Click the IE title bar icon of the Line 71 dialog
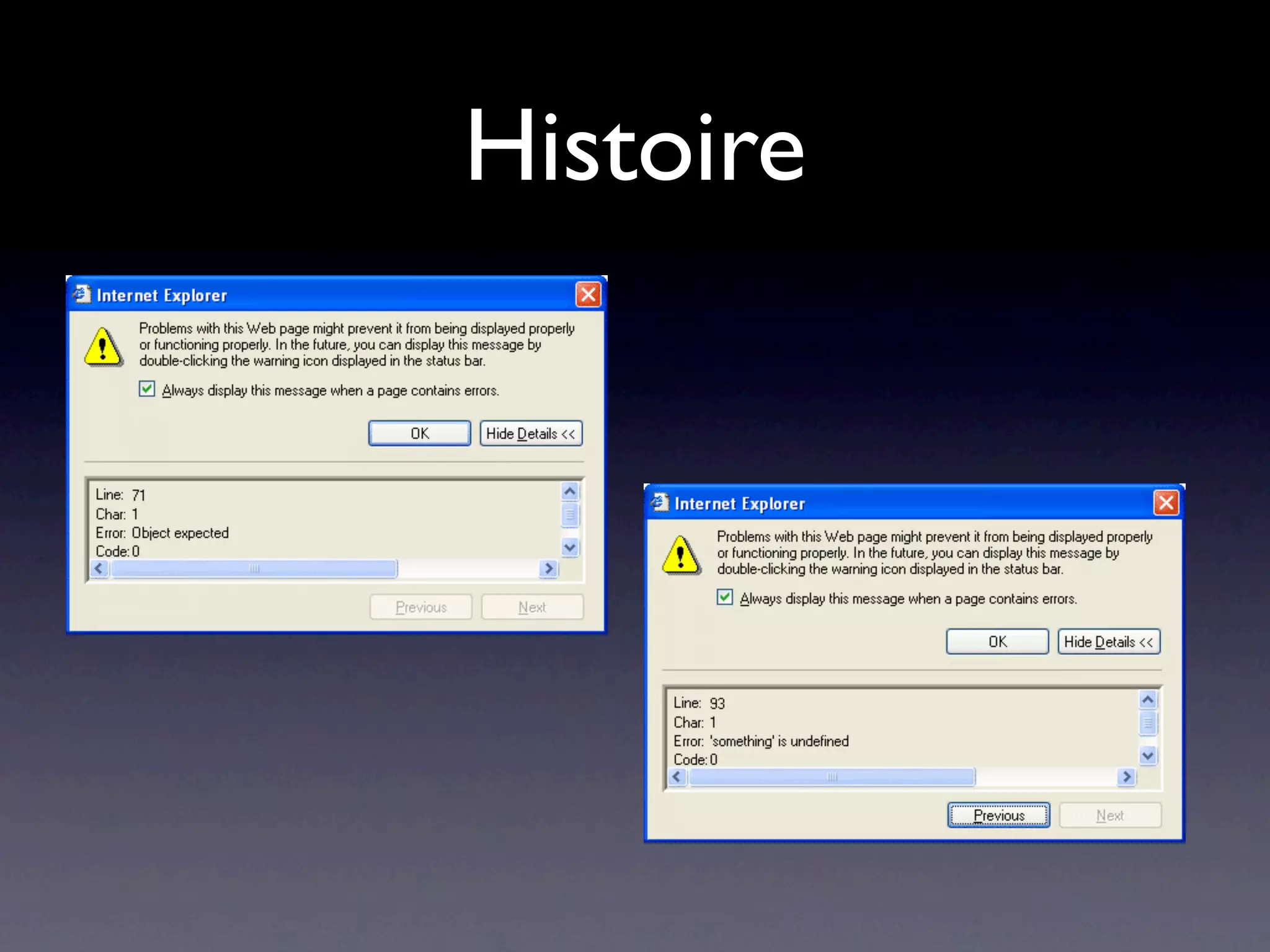The image size is (1270, 952). point(82,294)
